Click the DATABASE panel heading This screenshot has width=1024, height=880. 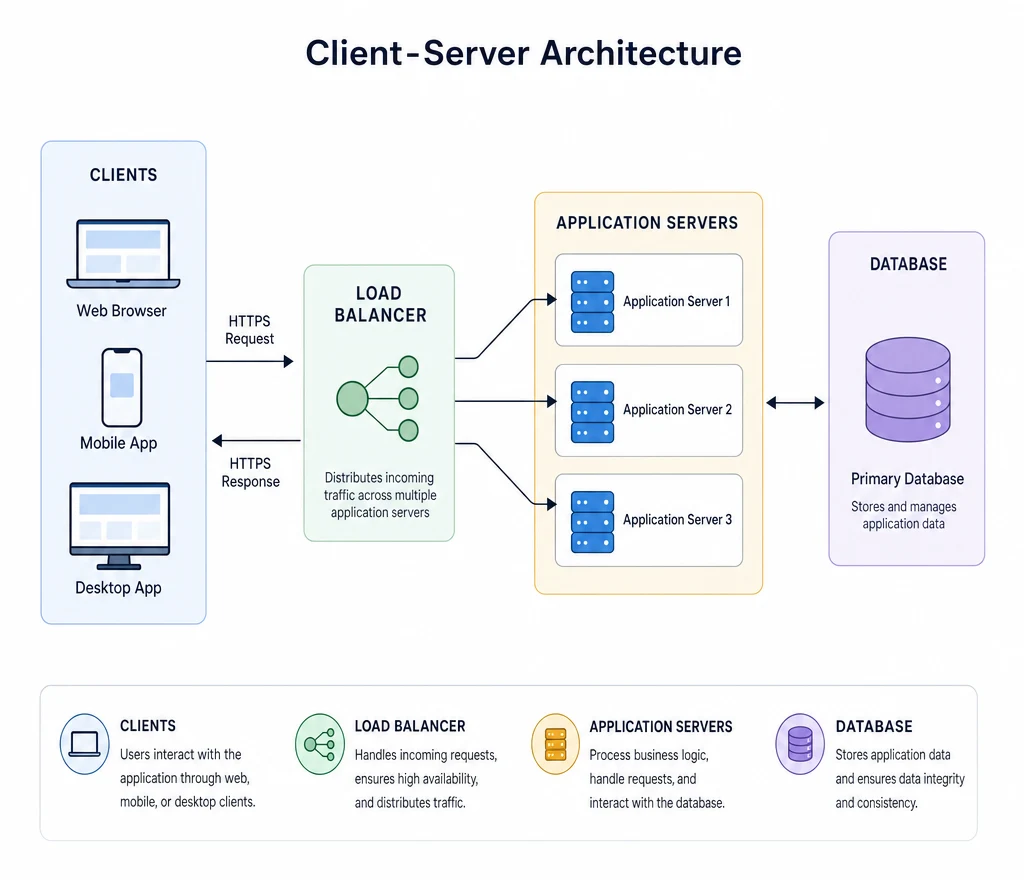(x=908, y=264)
